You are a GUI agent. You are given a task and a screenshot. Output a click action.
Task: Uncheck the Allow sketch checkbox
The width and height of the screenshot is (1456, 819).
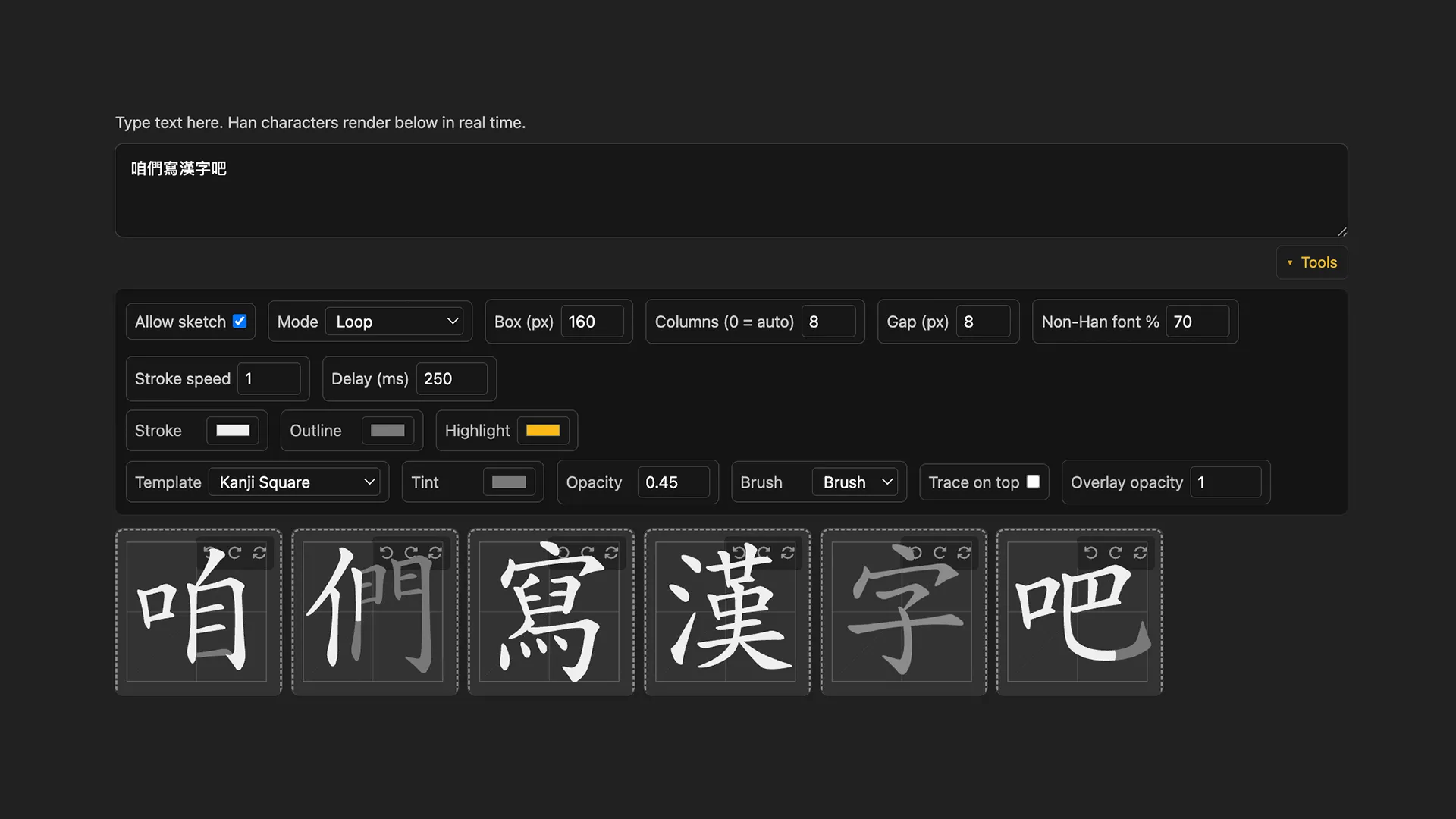240,321
